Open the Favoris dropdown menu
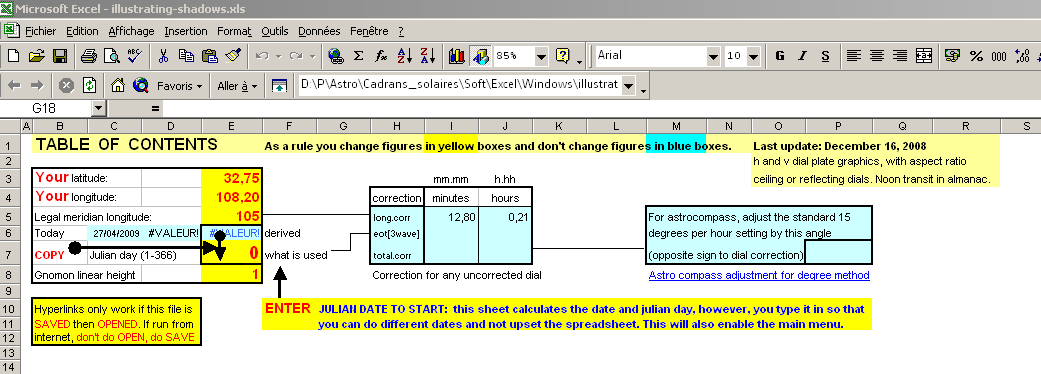 179,86
